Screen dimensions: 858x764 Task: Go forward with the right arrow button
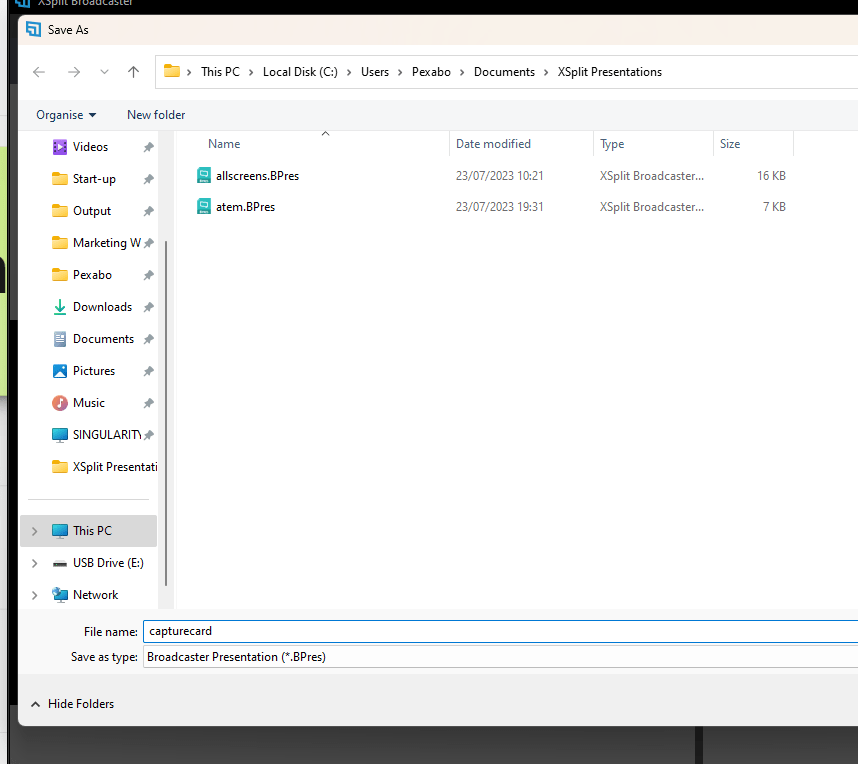pos(74,72)
